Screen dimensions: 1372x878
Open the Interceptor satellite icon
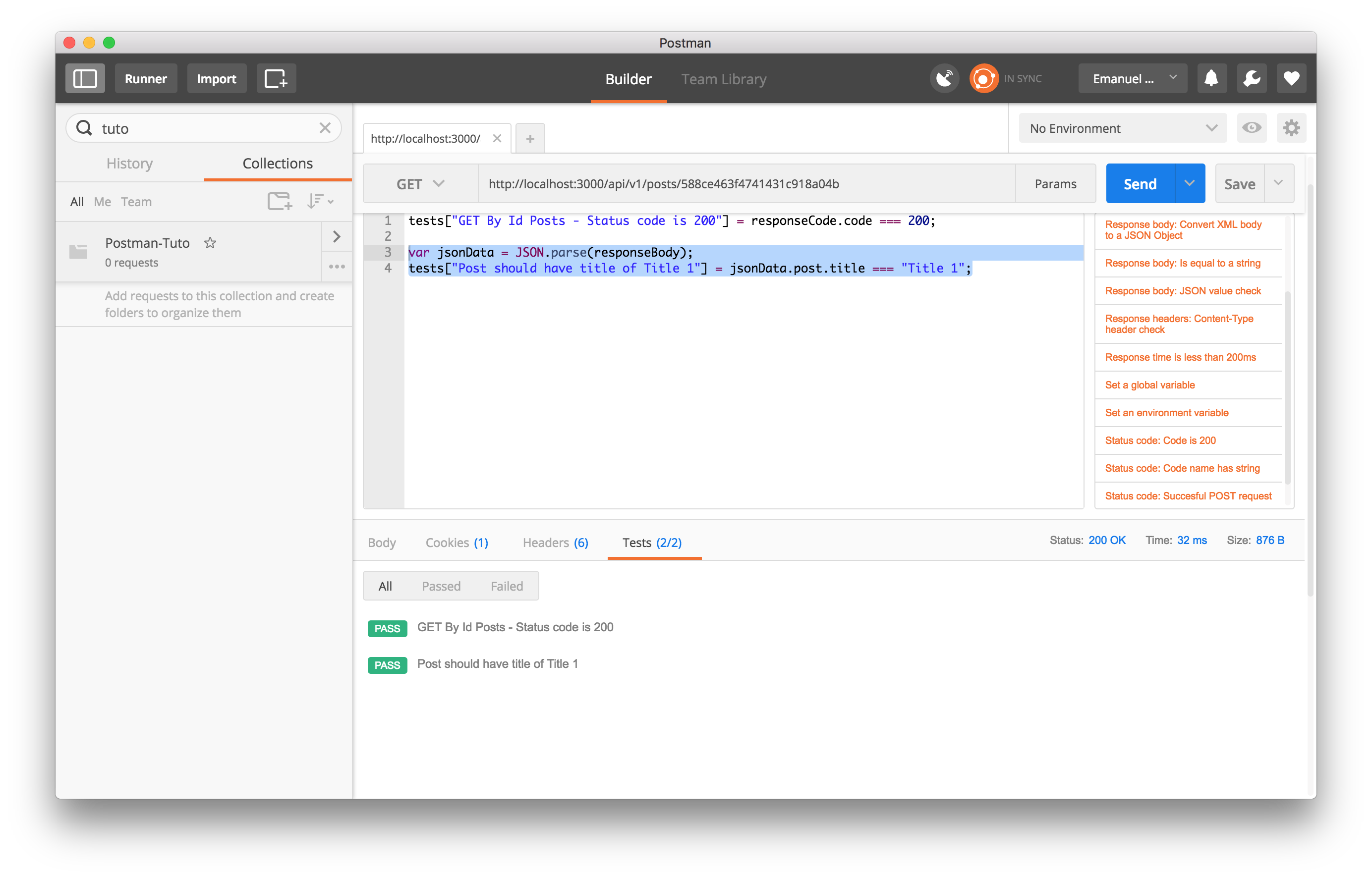click(x=944, y=79)
